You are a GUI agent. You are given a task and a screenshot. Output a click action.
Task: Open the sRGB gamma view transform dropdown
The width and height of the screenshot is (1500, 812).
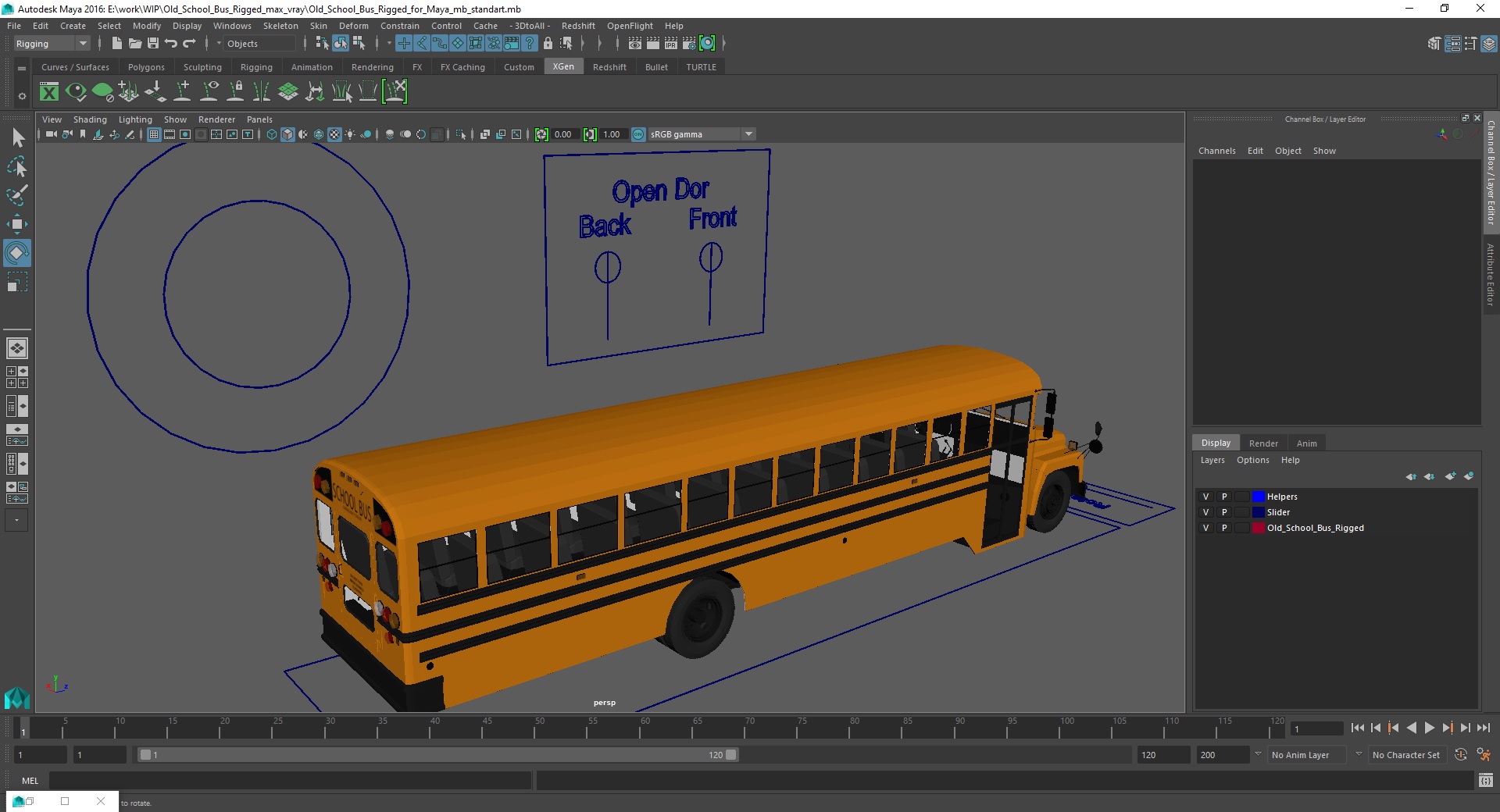(x=701, y=134)
